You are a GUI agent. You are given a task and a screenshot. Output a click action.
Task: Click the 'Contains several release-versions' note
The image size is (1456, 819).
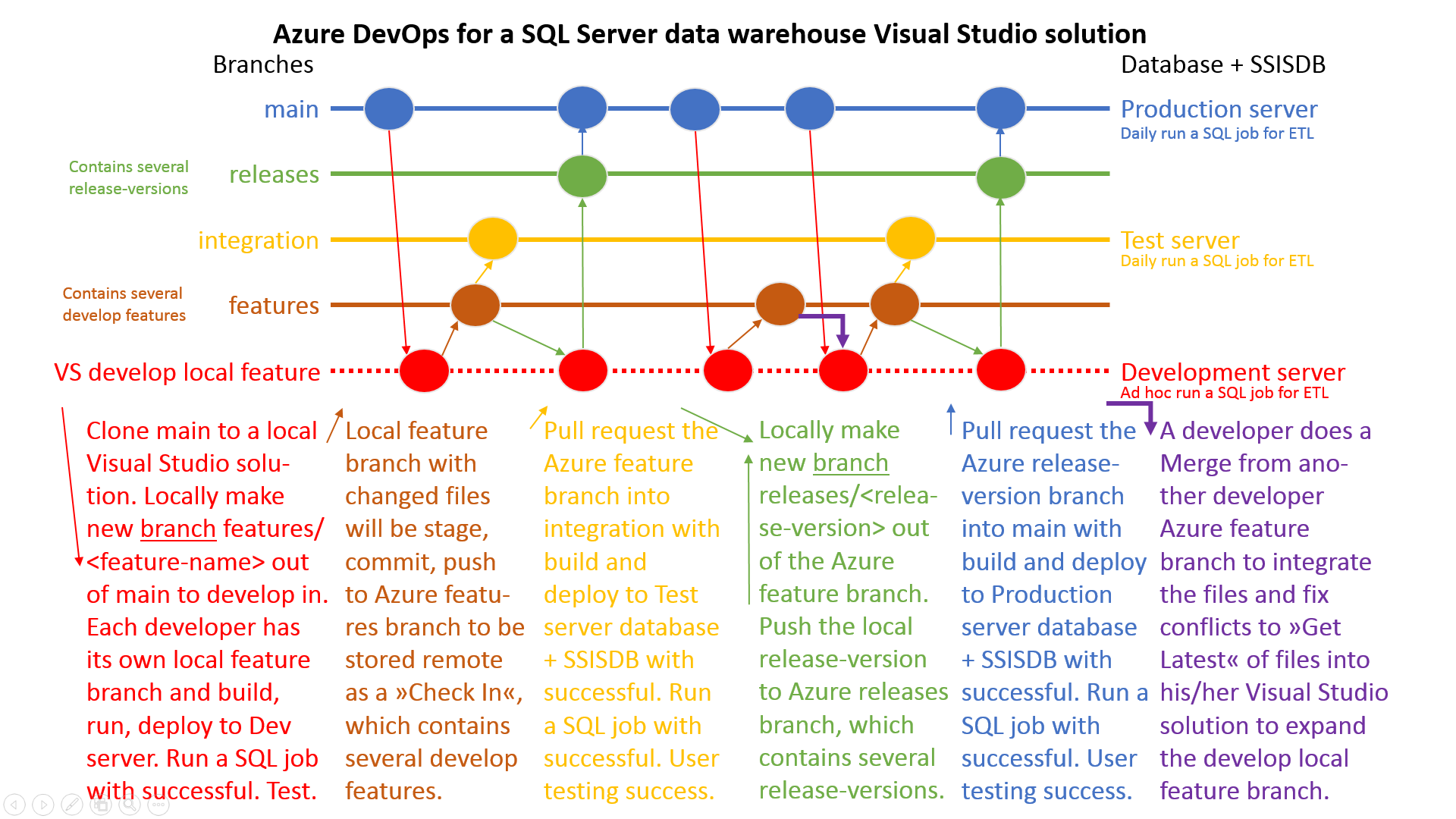128,177
